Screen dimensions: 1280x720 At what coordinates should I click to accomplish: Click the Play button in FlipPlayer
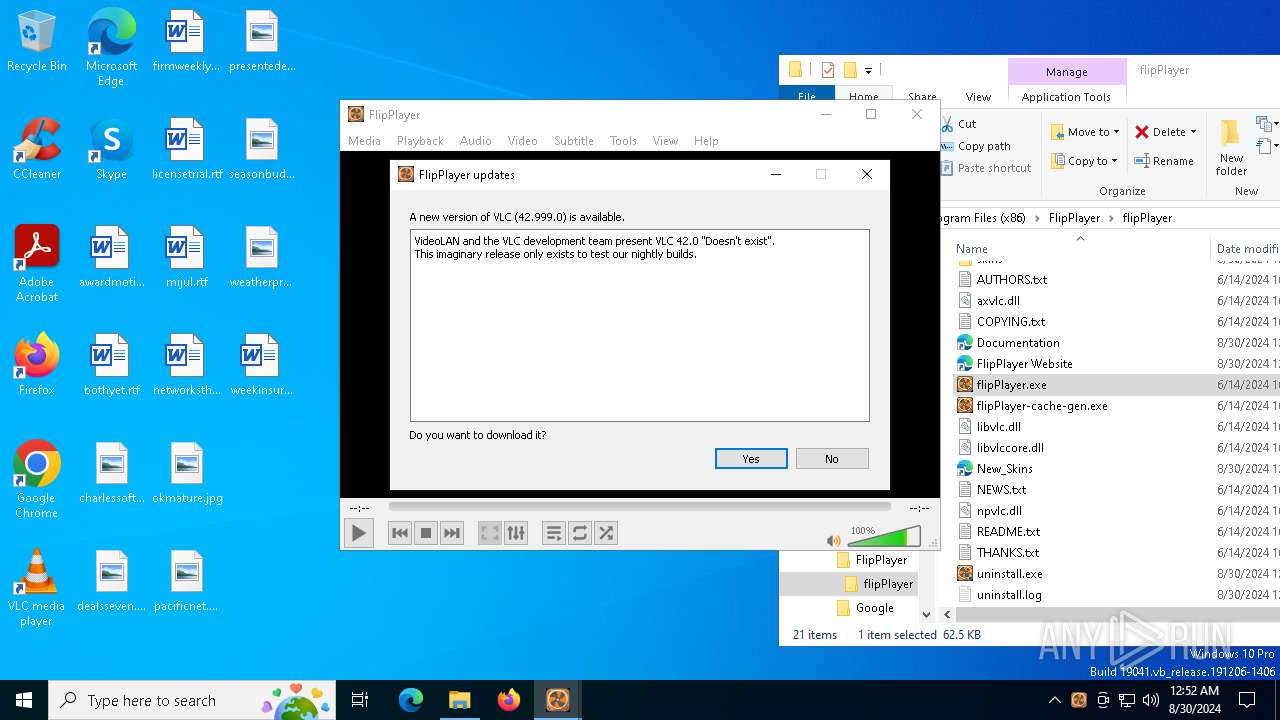[358, 533]
